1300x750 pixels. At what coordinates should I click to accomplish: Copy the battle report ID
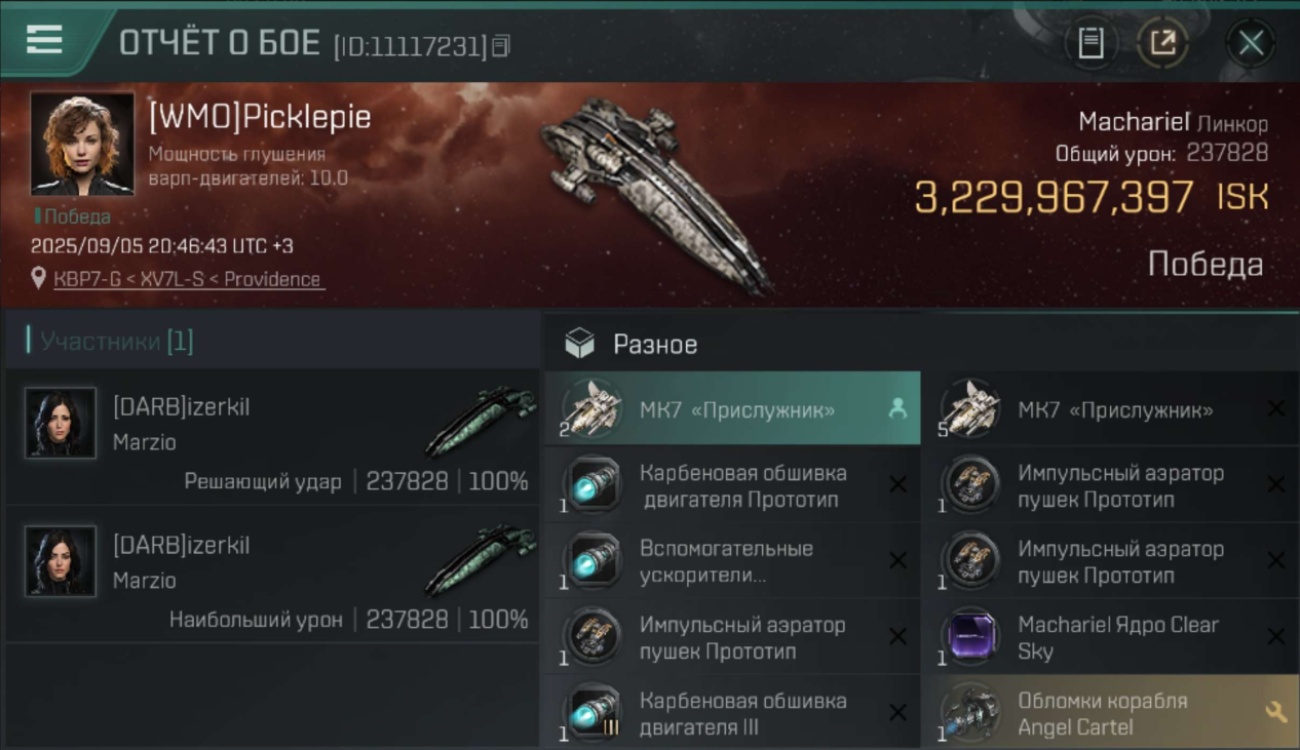501,45
